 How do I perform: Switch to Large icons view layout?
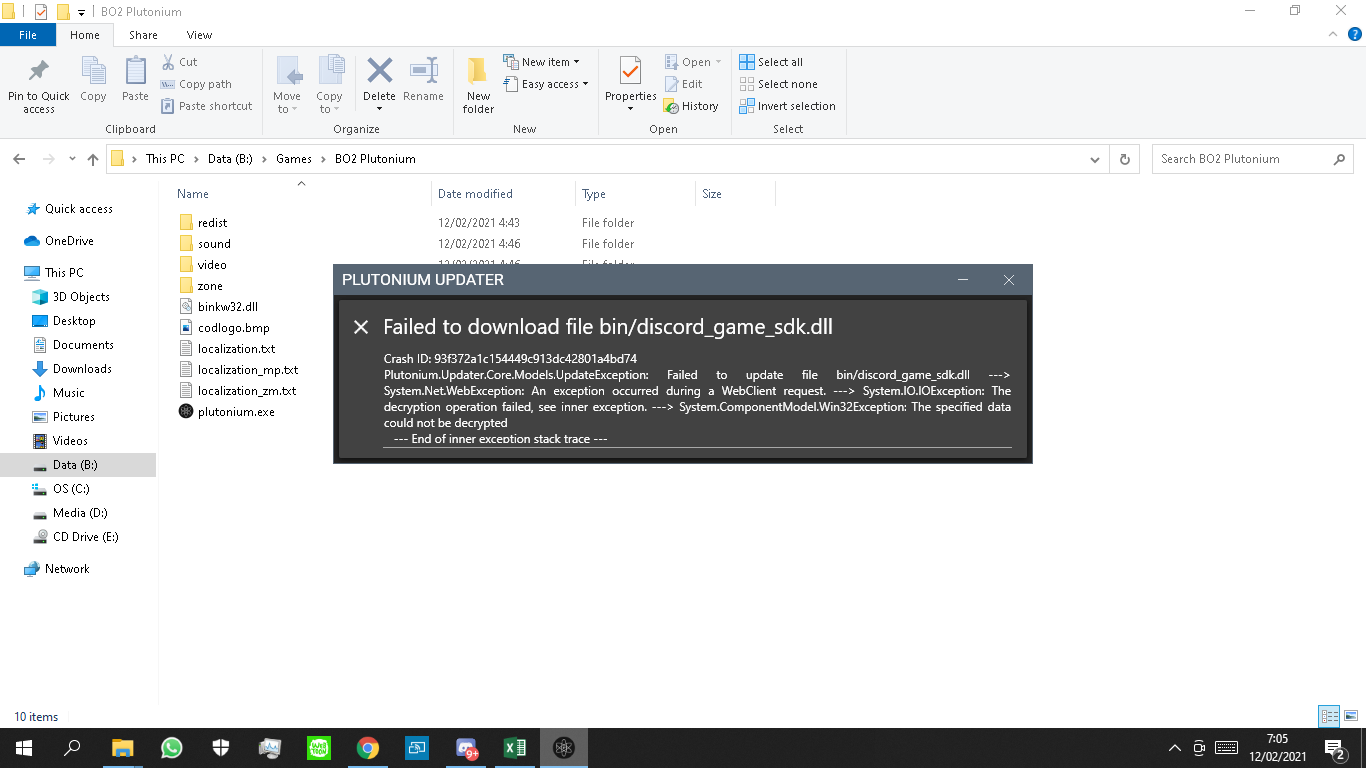[x=1351, y=716]
